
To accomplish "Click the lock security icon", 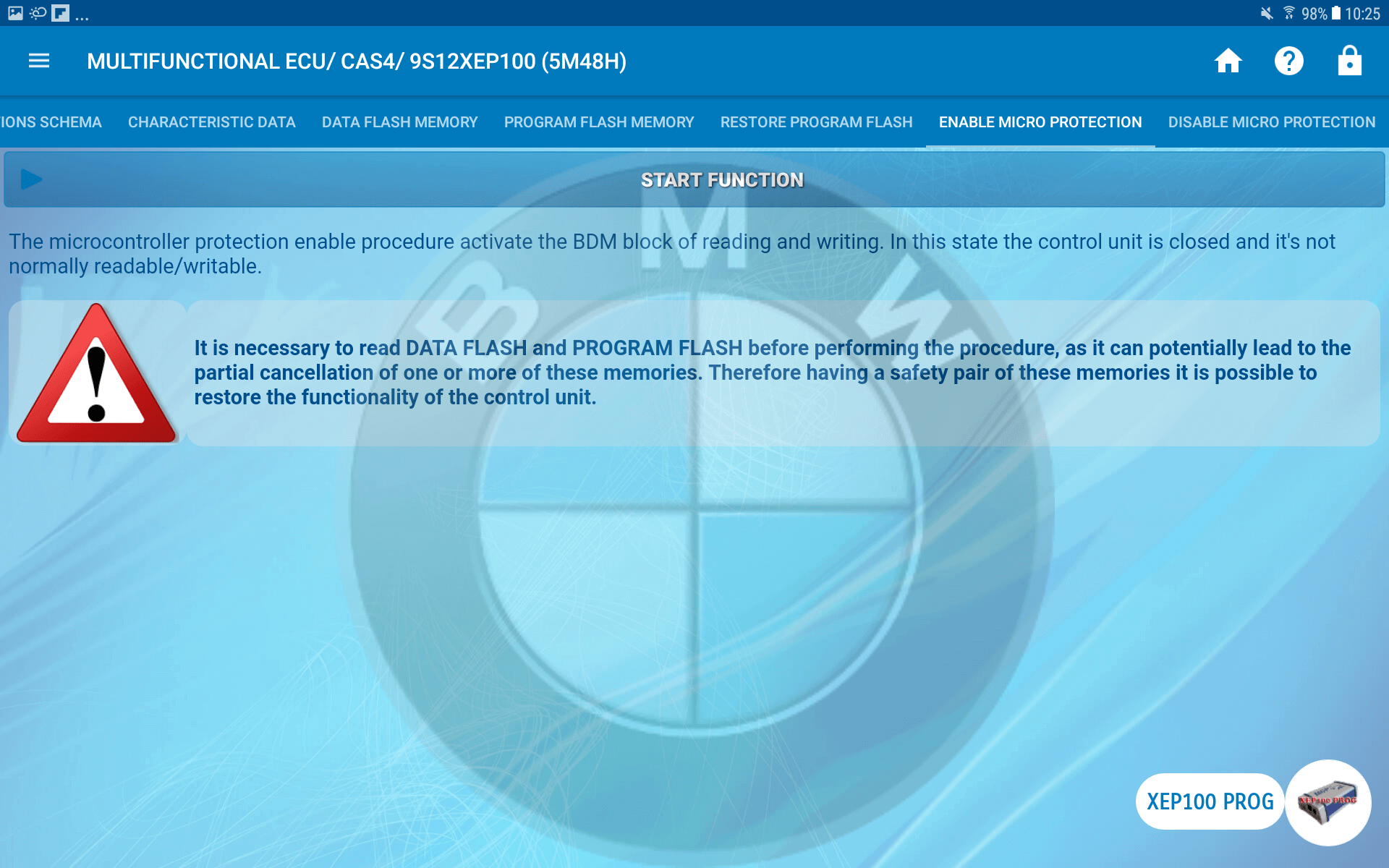I will coord(1350,60).
